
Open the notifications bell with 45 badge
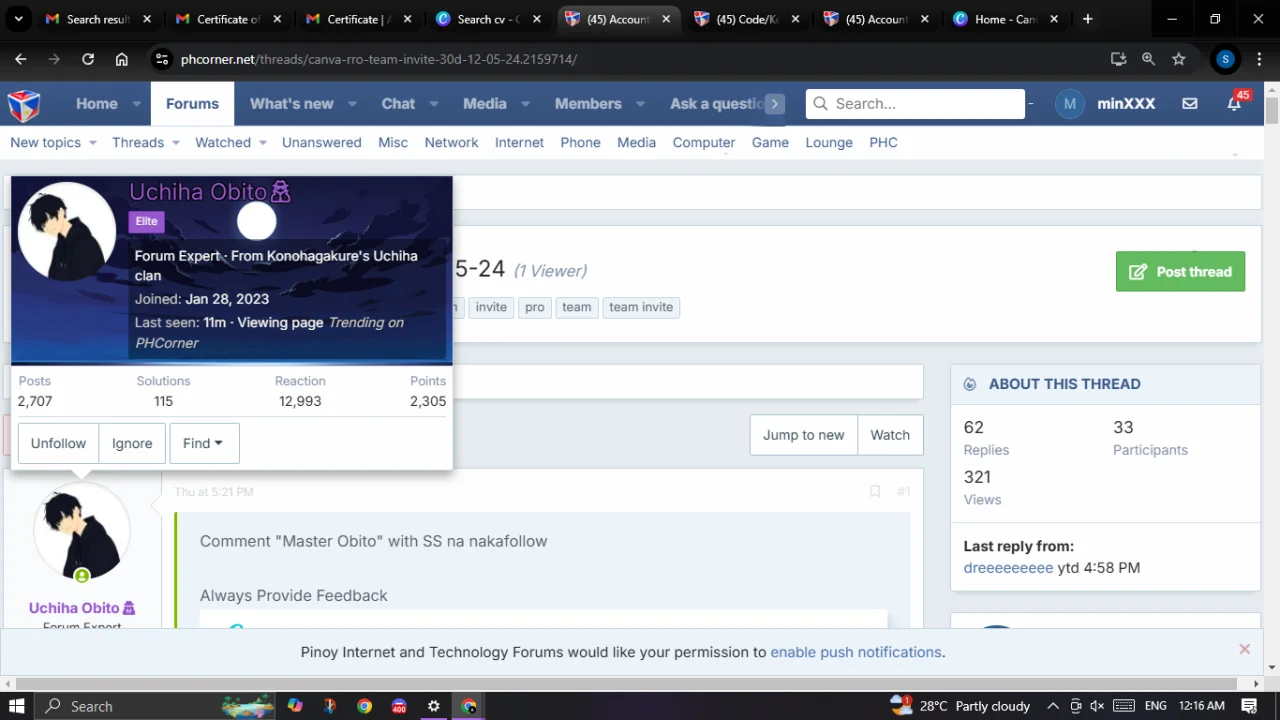1234,103
